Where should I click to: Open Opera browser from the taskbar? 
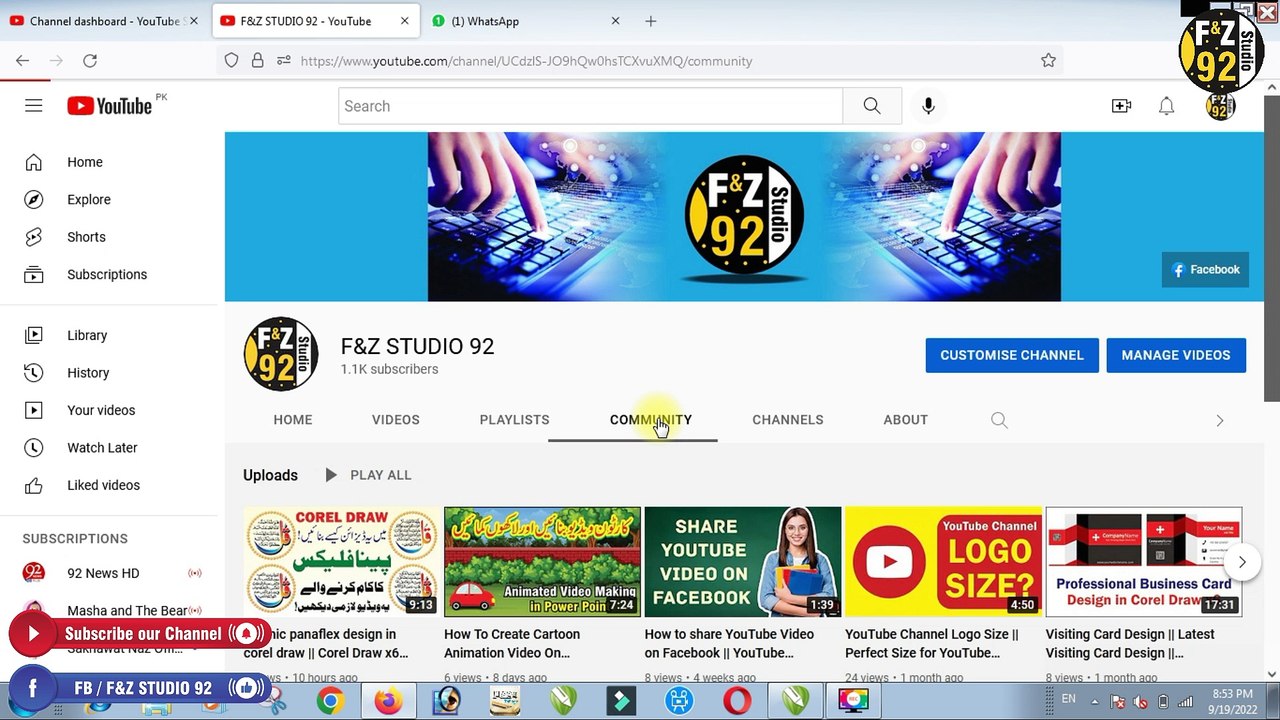(737, 701)
